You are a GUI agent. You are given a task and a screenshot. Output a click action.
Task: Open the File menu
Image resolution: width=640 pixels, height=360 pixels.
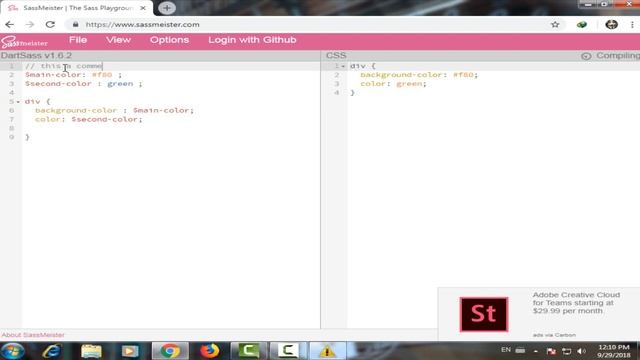(78, 40)
